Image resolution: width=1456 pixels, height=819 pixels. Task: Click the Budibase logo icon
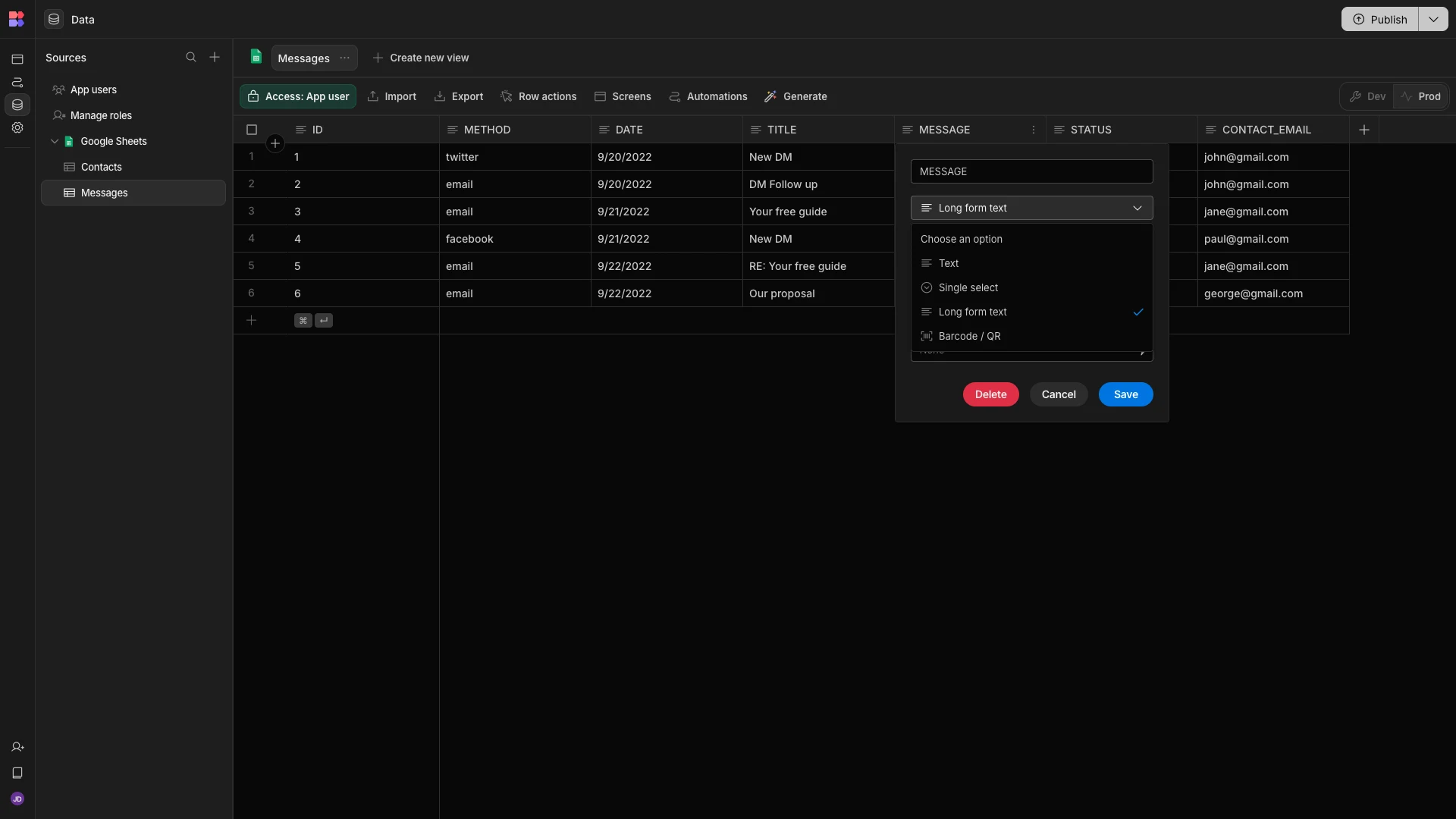pyautogui.click(x=17, y=19)
